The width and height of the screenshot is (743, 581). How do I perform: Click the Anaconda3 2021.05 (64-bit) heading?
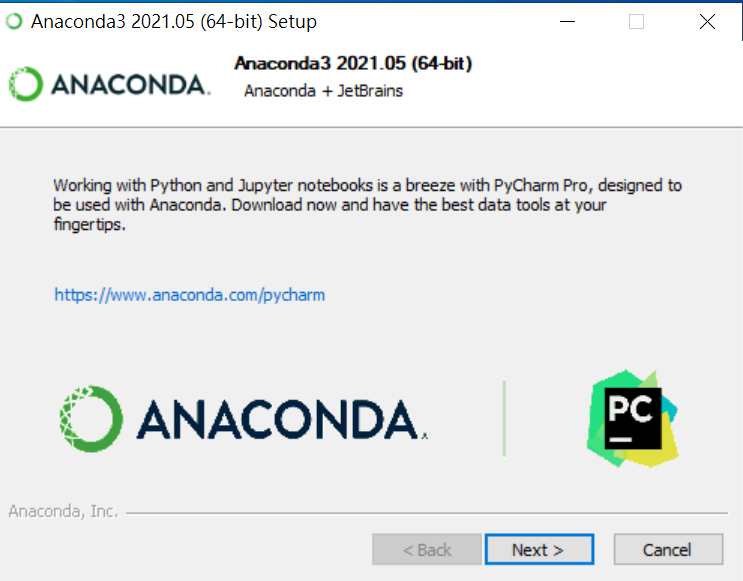[x=353, y=64]
